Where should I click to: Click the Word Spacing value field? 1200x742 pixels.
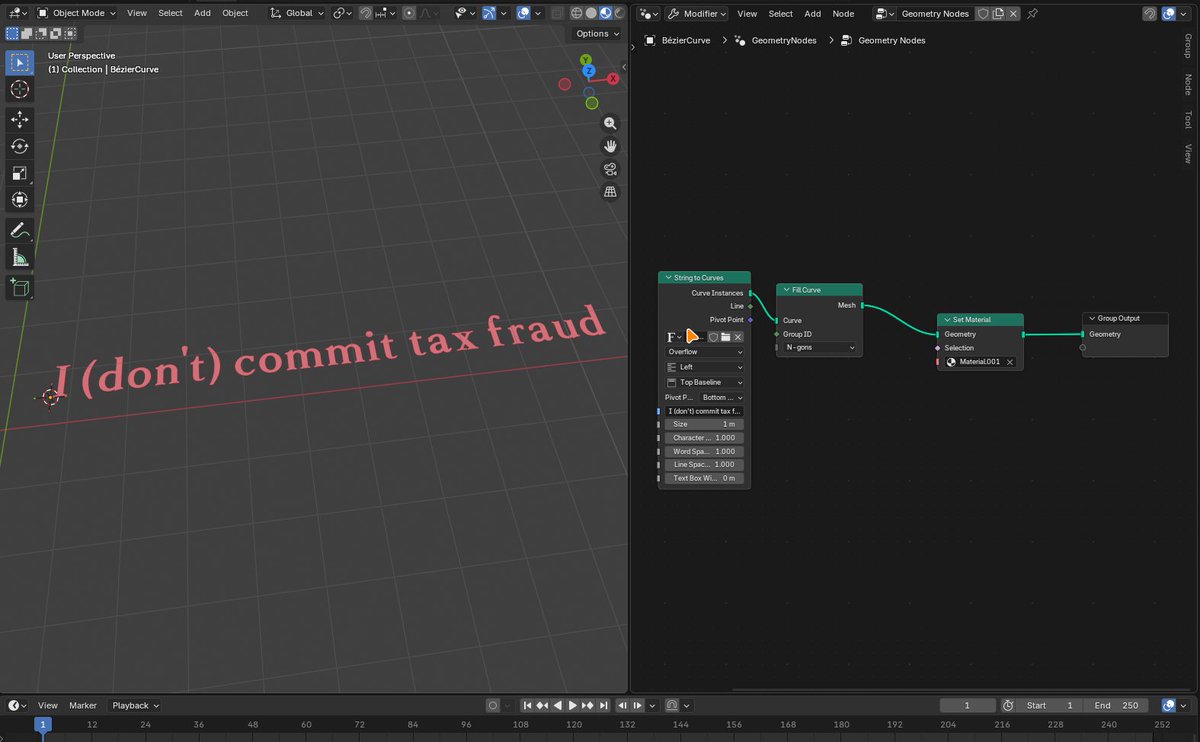[703, 451]
